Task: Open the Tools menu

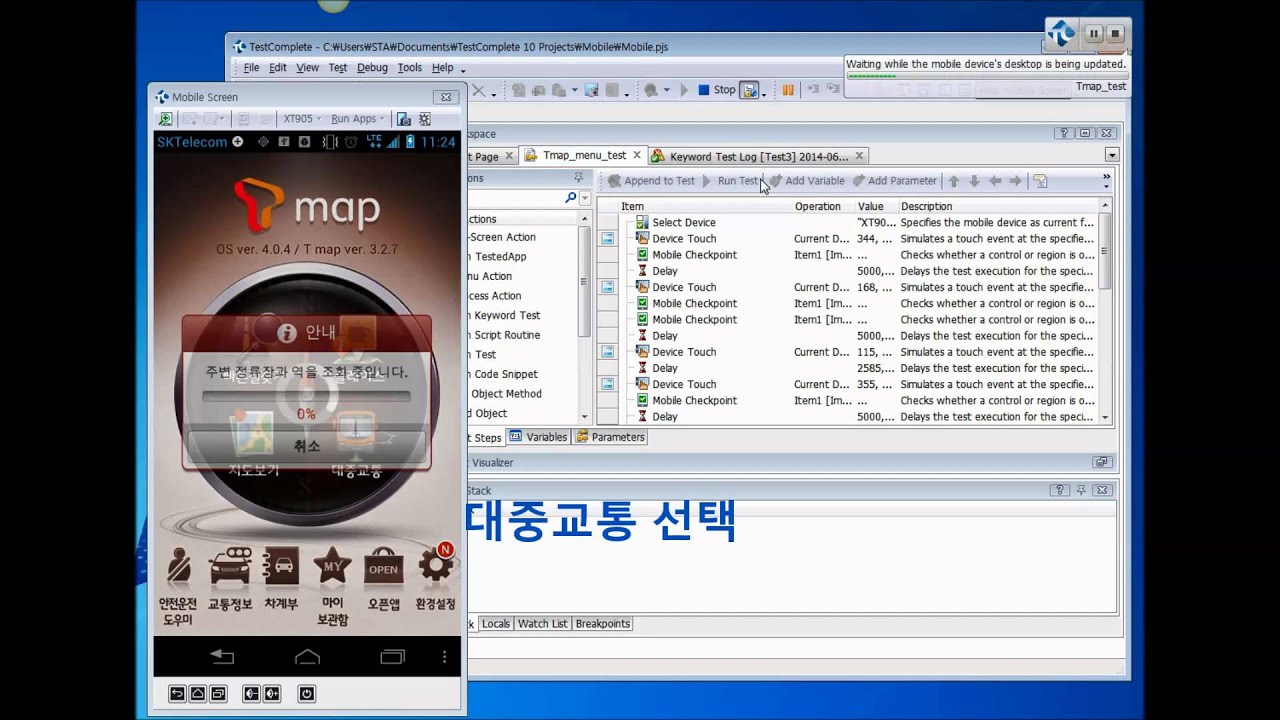Action: point(410,68)
